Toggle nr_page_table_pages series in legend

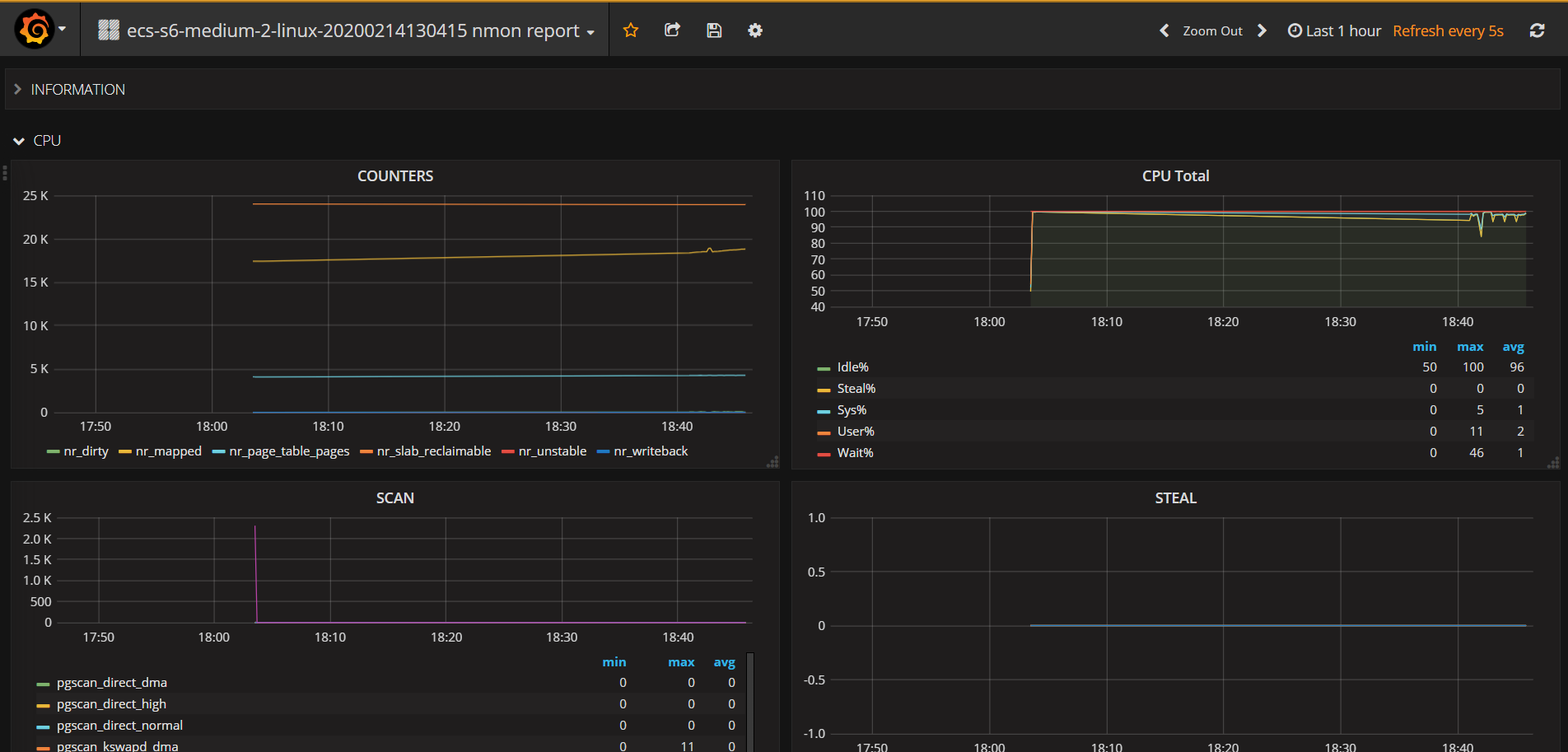(x=289, y=451)
